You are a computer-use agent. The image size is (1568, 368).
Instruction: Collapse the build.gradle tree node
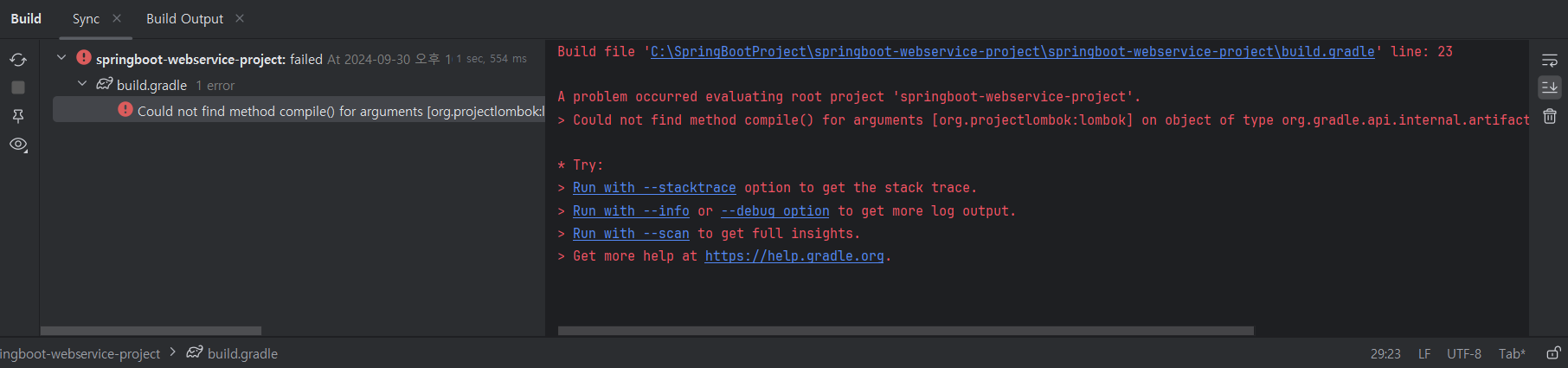(82, 84)
